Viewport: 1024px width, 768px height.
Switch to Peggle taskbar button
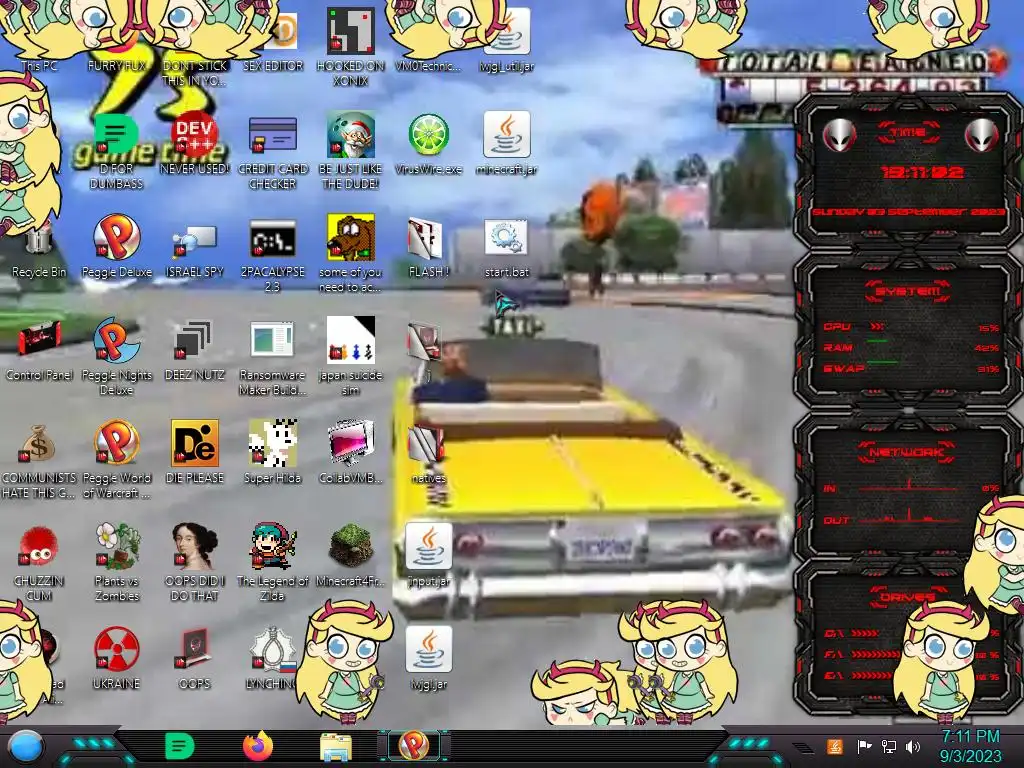[x=413, y=746]
